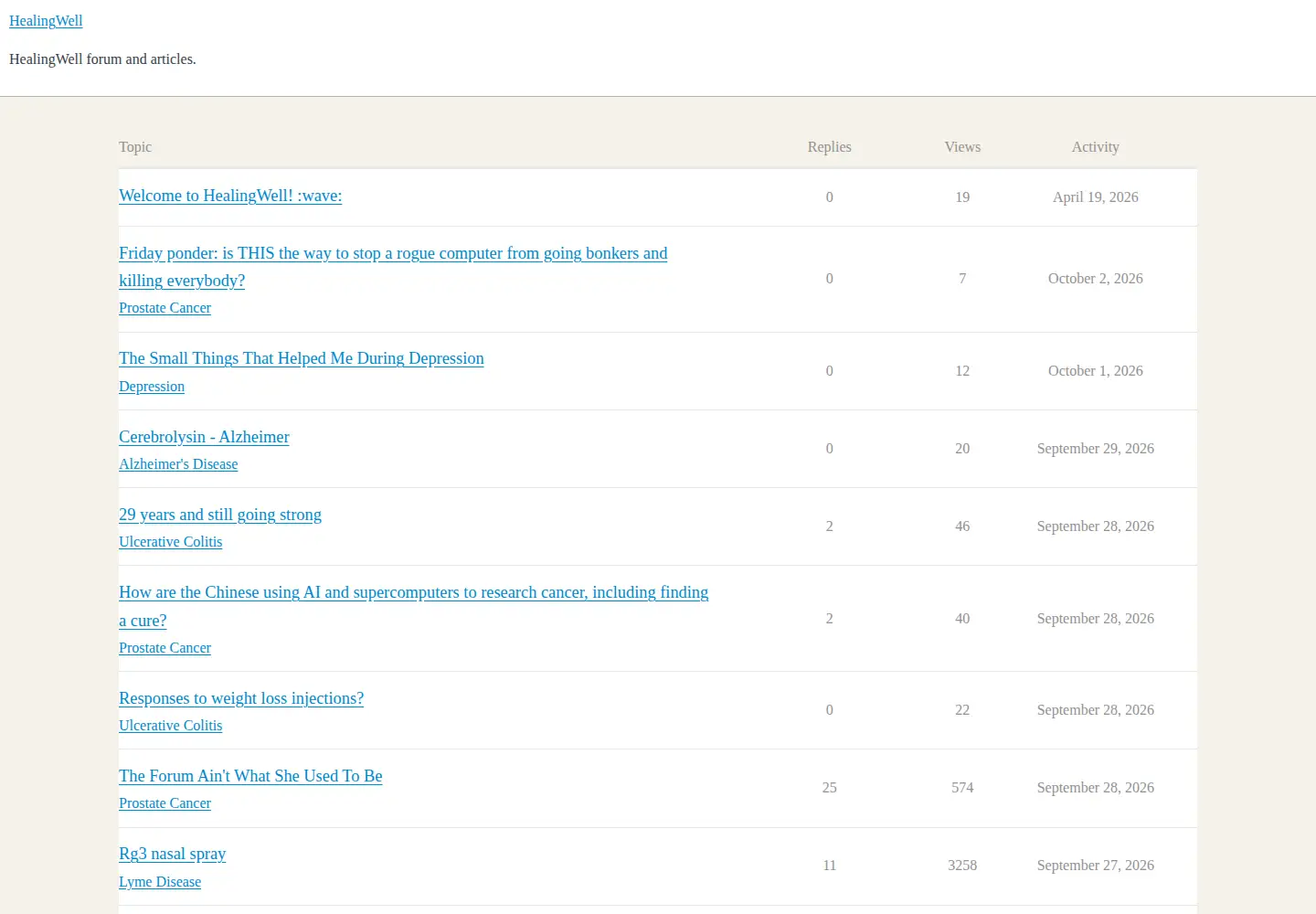Click the '25' replies count
The image size is (1316, 914).
(x=830, y=788)
